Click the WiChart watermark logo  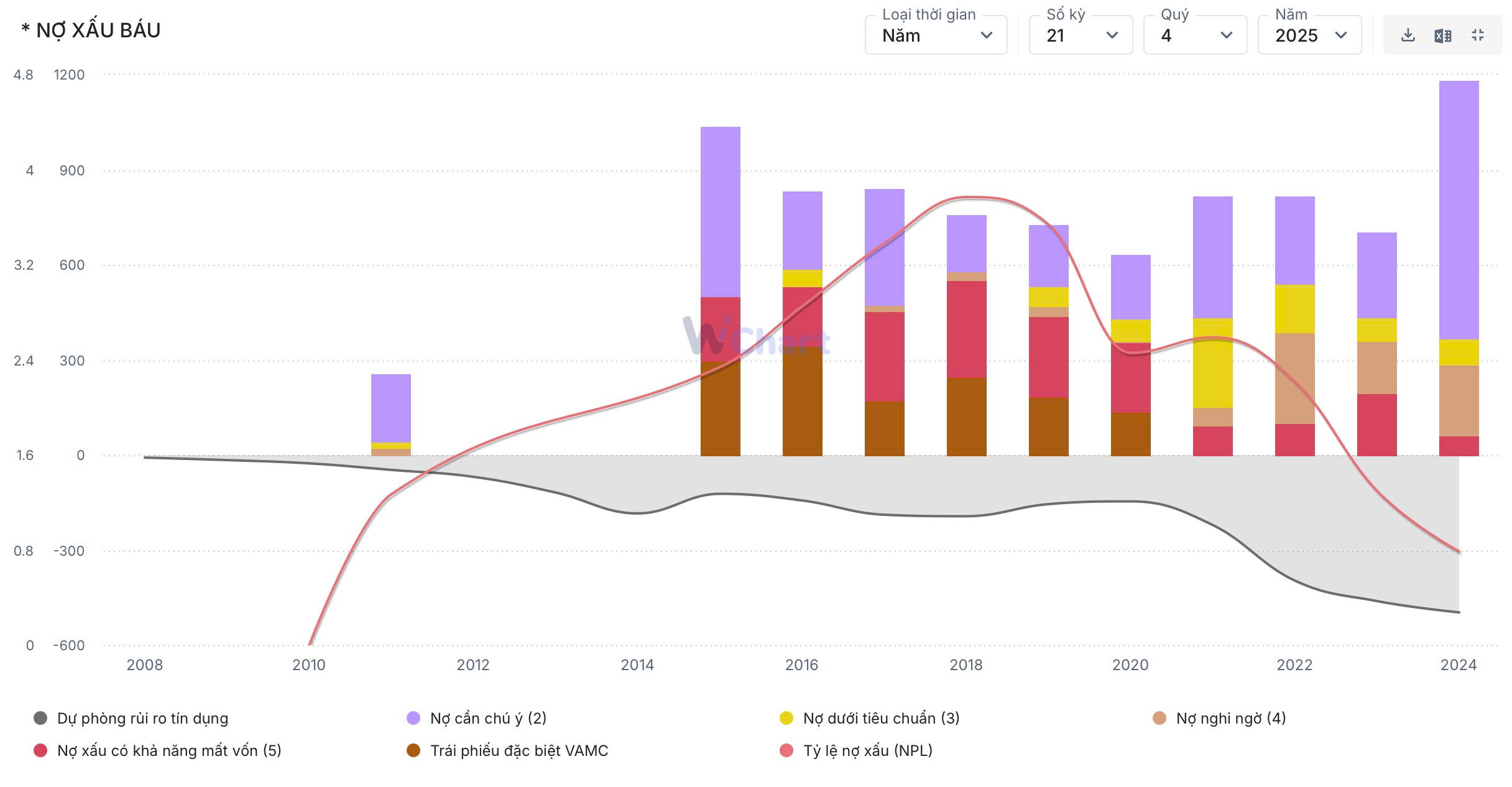pos(756,336)
